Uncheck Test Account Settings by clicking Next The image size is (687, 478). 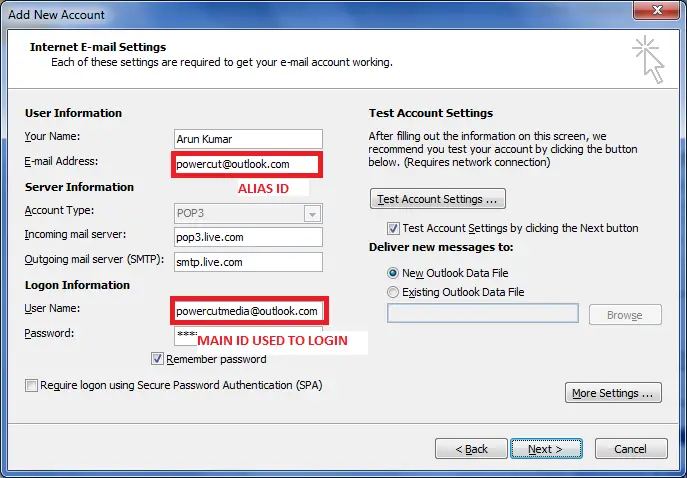click(x=393, y=228)
